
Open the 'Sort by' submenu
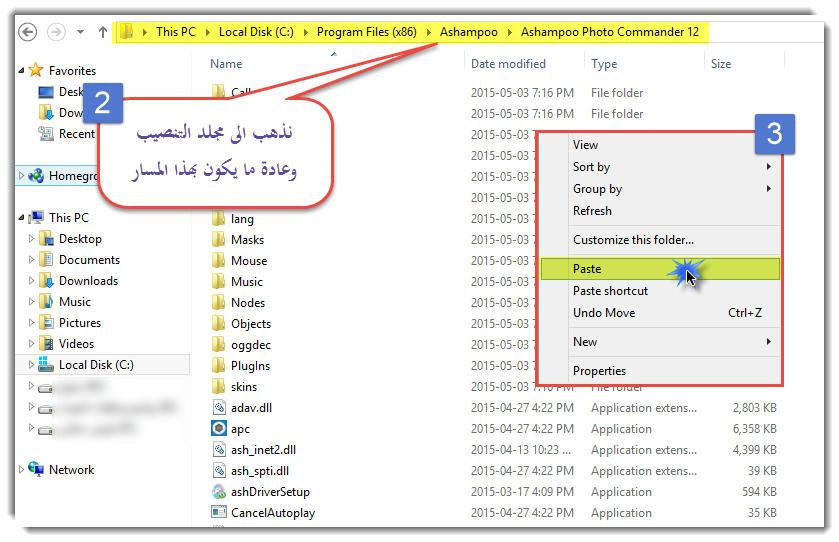[660, 166]
